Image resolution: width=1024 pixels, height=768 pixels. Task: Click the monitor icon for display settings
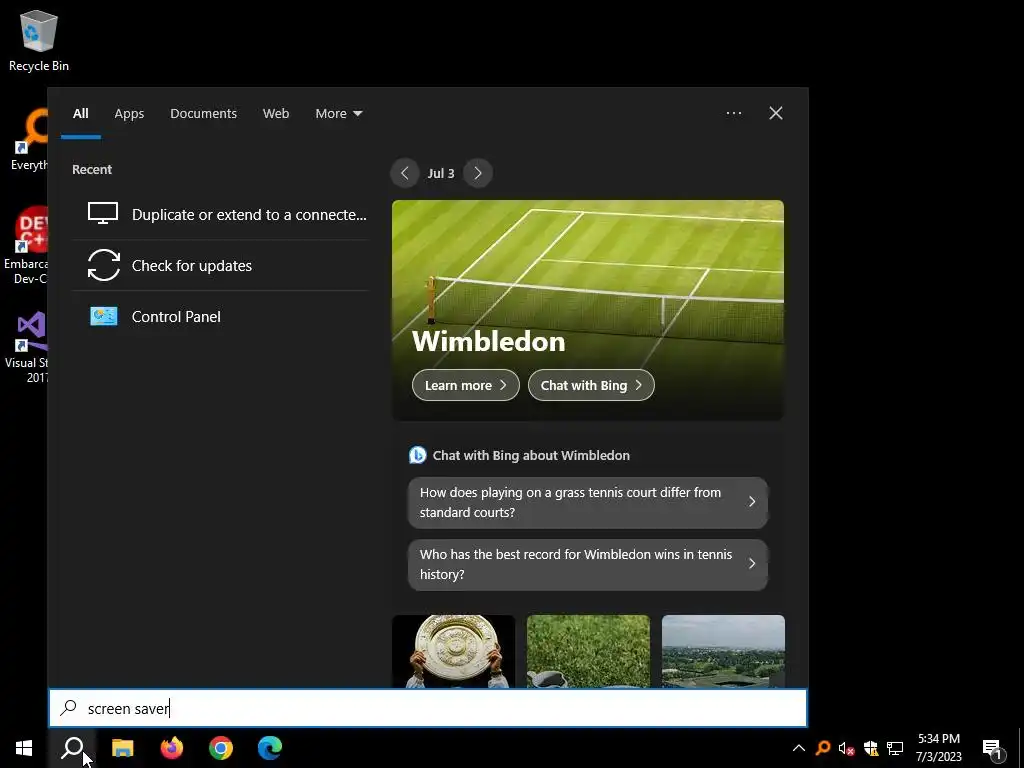pos(103,214)
